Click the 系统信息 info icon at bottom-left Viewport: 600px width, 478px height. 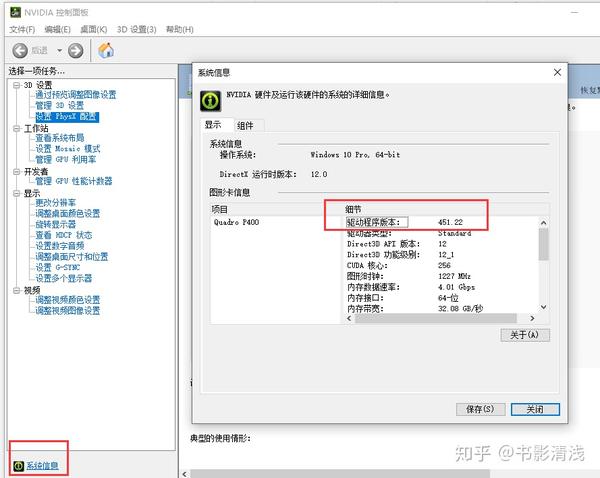point(18,466)
